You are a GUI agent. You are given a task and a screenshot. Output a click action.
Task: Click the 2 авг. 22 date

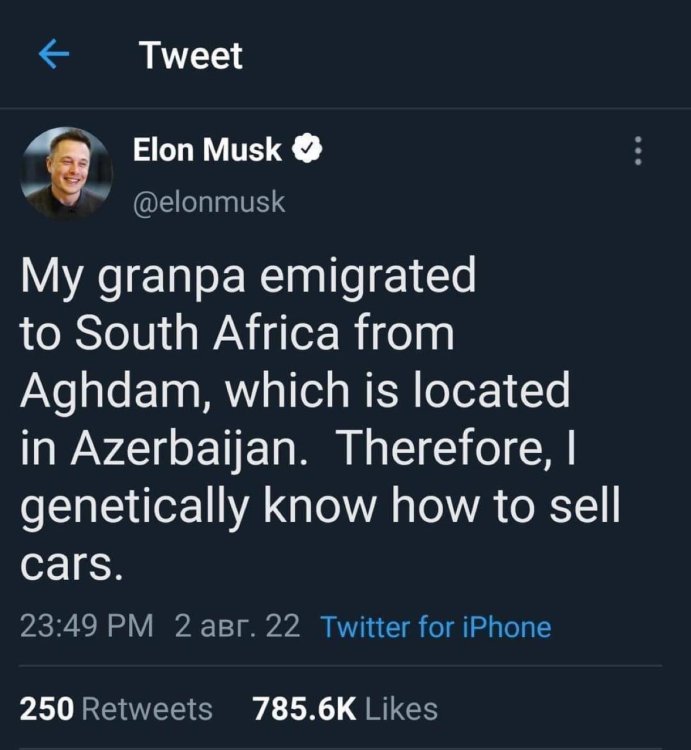point(237,627)
